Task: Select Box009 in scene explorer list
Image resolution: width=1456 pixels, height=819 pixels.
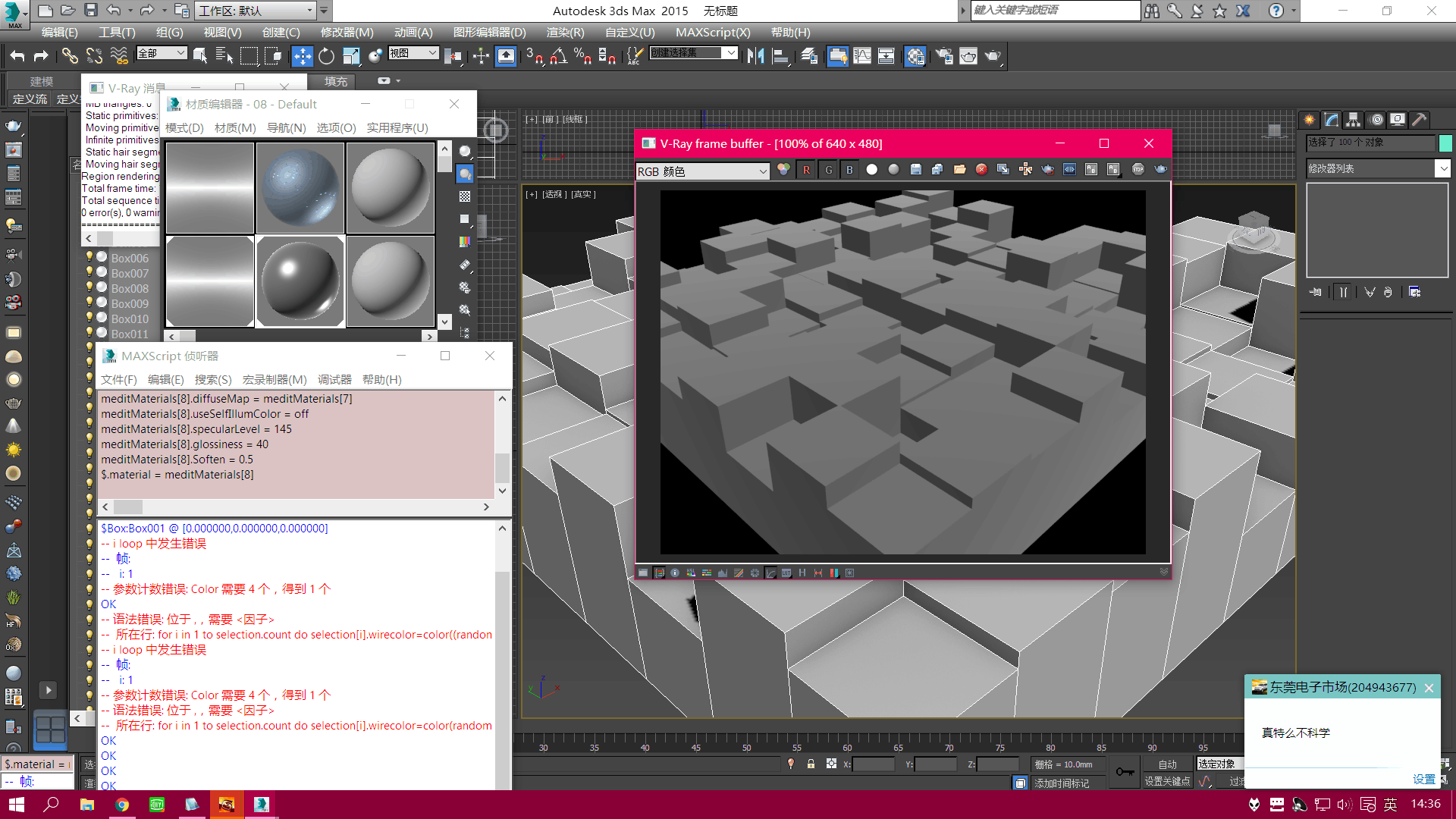Action: tap(130, 304)
